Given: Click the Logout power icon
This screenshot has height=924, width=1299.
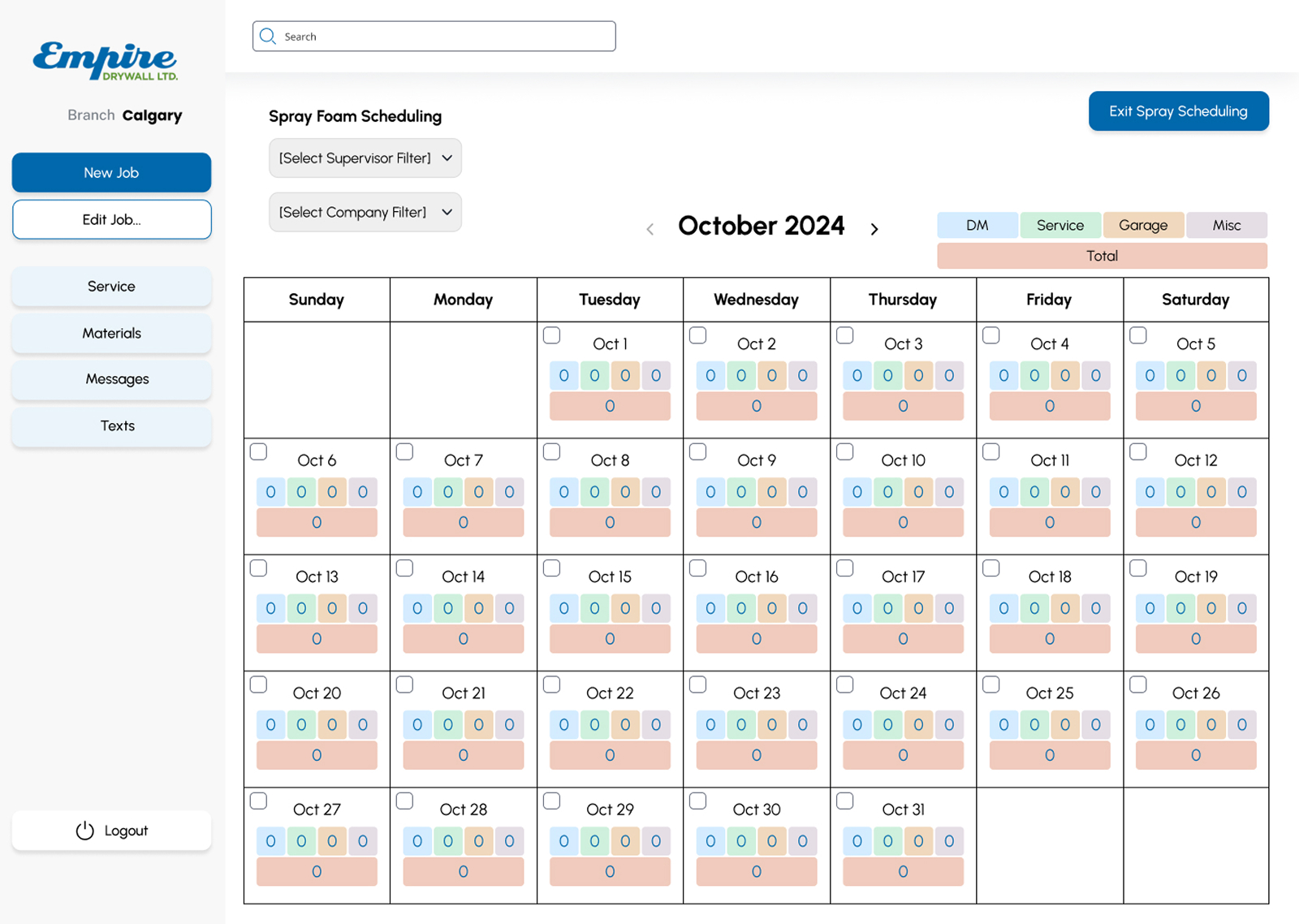Looking at the screenshot, I should 84,831.
